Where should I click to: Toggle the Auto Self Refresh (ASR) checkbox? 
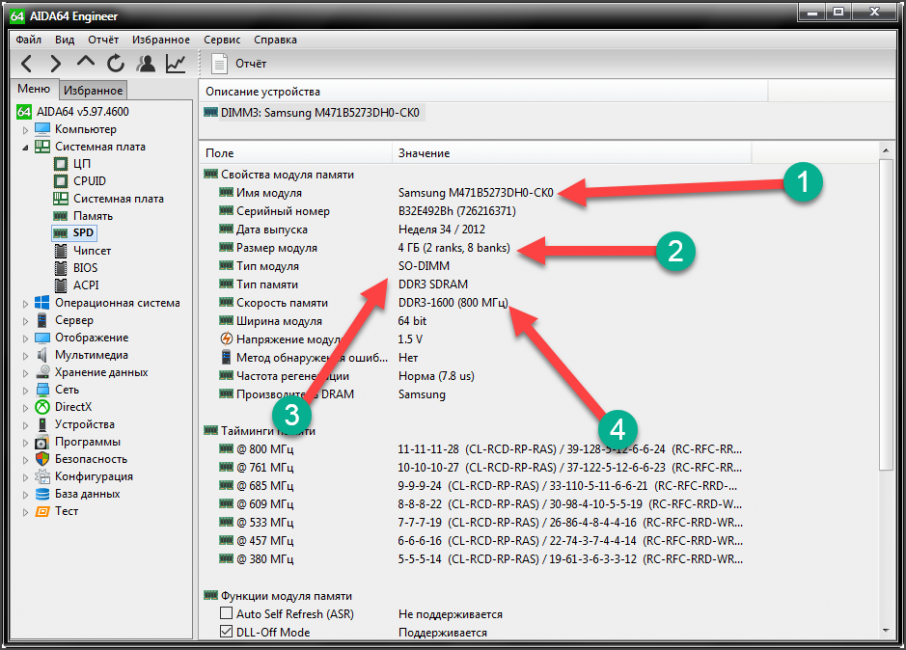click(x=226, y=612)
